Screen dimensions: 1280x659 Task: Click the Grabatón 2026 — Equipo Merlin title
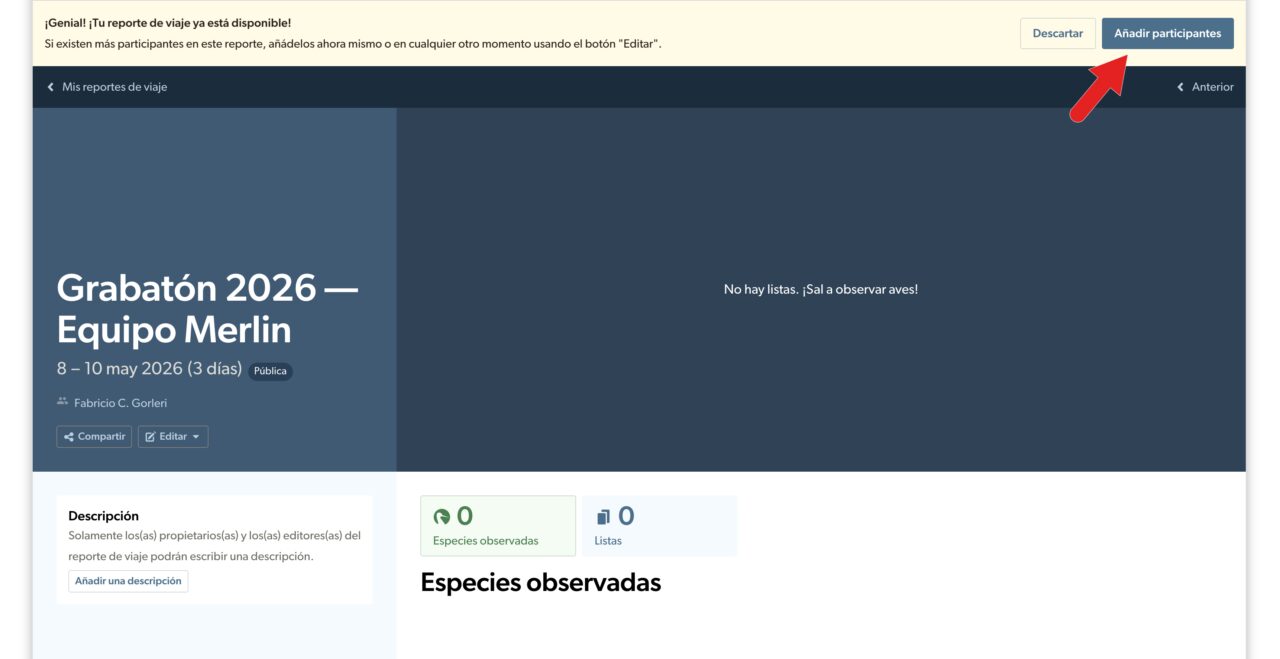click(x=207, y=309)
